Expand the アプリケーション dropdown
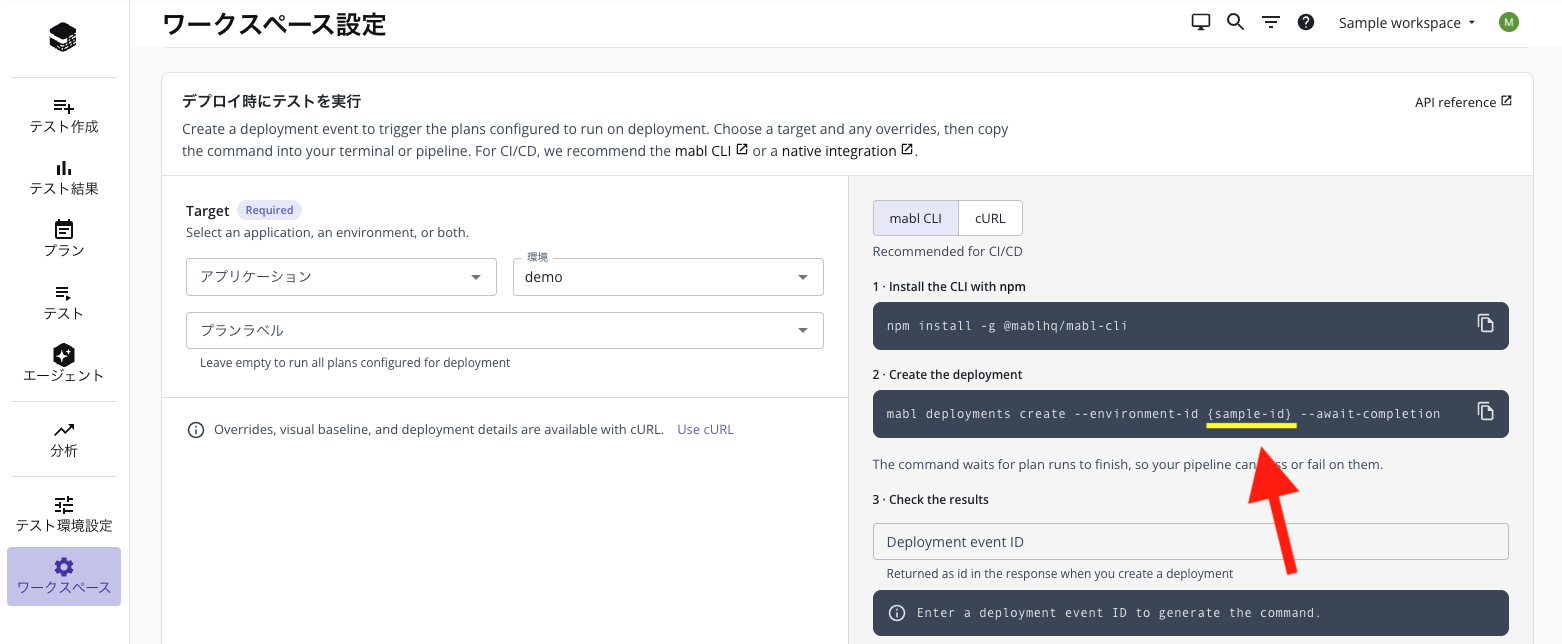1562x644 pixels. 341,277
